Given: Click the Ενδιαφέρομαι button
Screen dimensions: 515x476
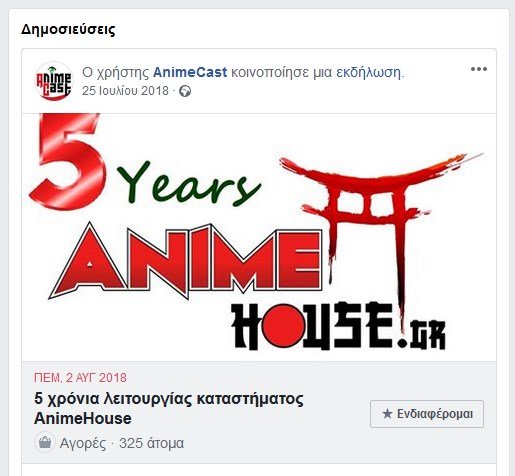Looking at the screenshot, I should tap(427, 414).
